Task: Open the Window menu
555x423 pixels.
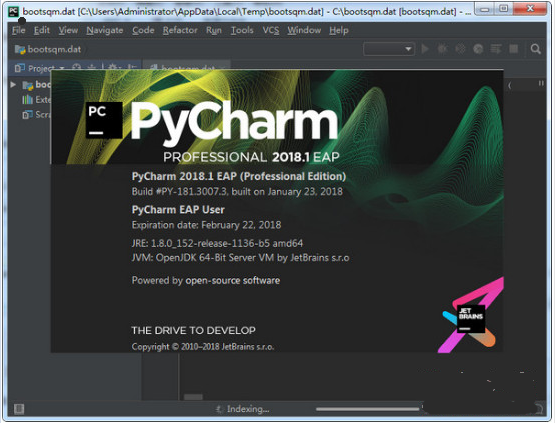Action: [x=304, y=30]
